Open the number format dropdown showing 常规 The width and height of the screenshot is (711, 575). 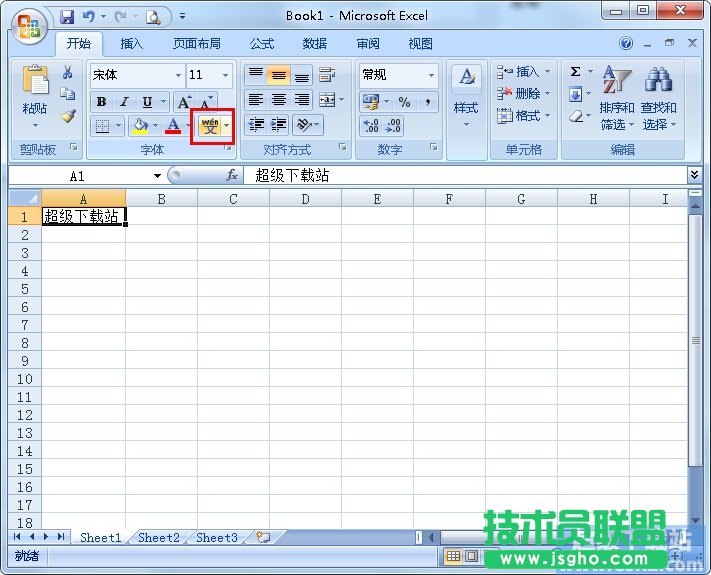click(x=431, y=75)
